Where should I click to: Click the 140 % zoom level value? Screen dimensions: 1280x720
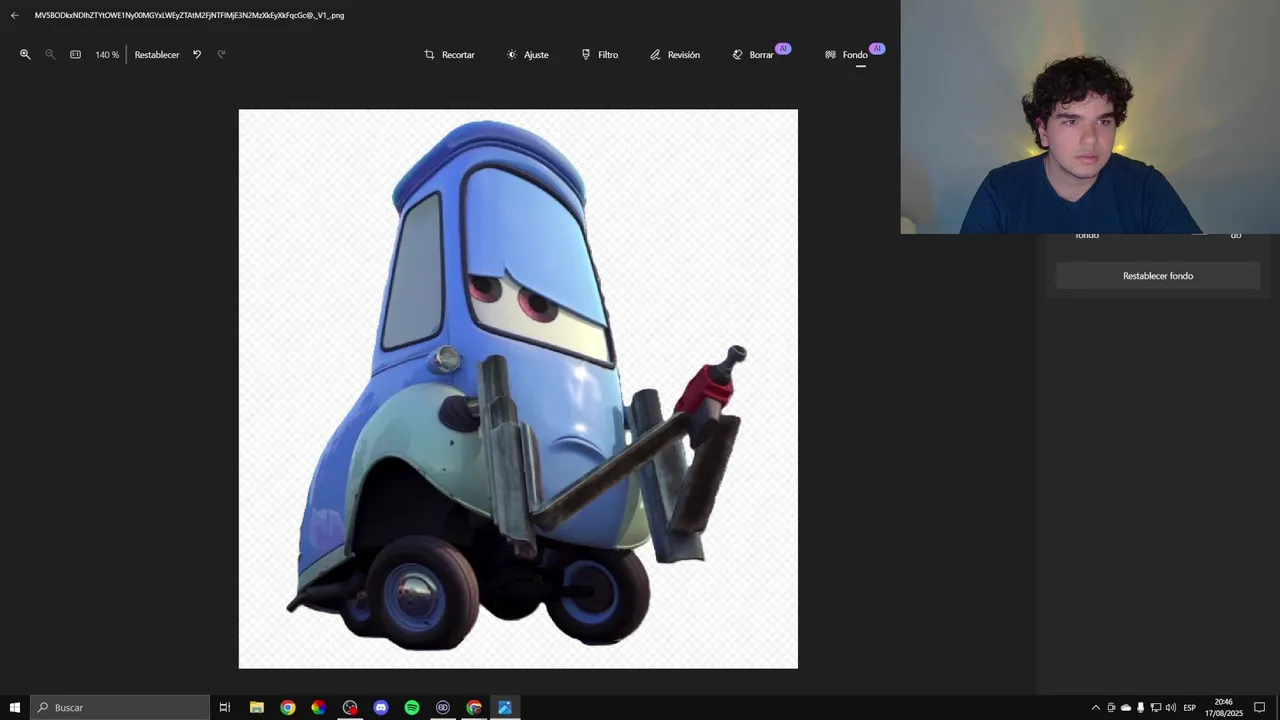[x=107, y=55]
